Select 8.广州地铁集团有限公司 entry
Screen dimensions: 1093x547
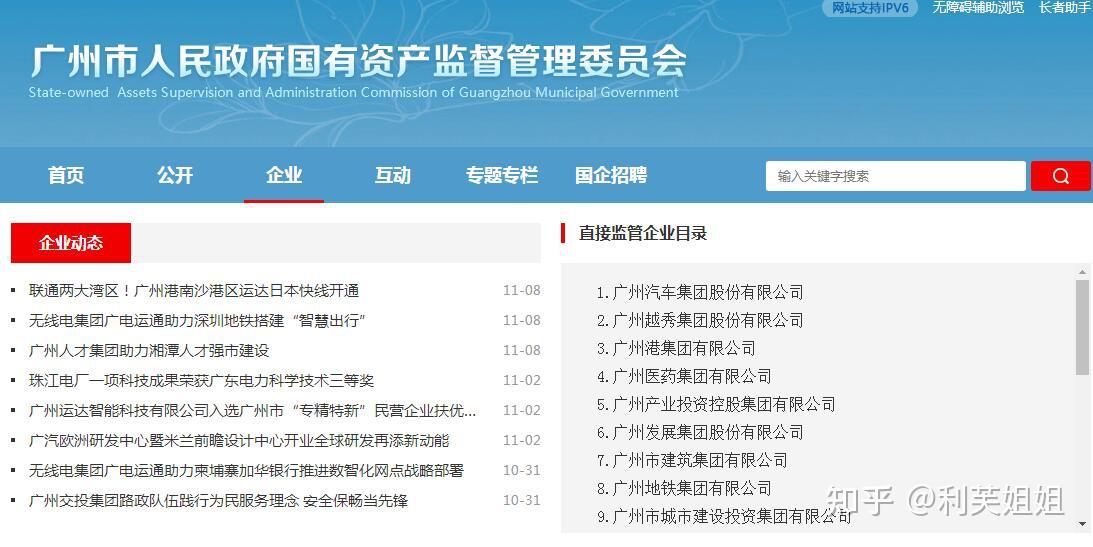pyautogui.click(x=684, y=488)
